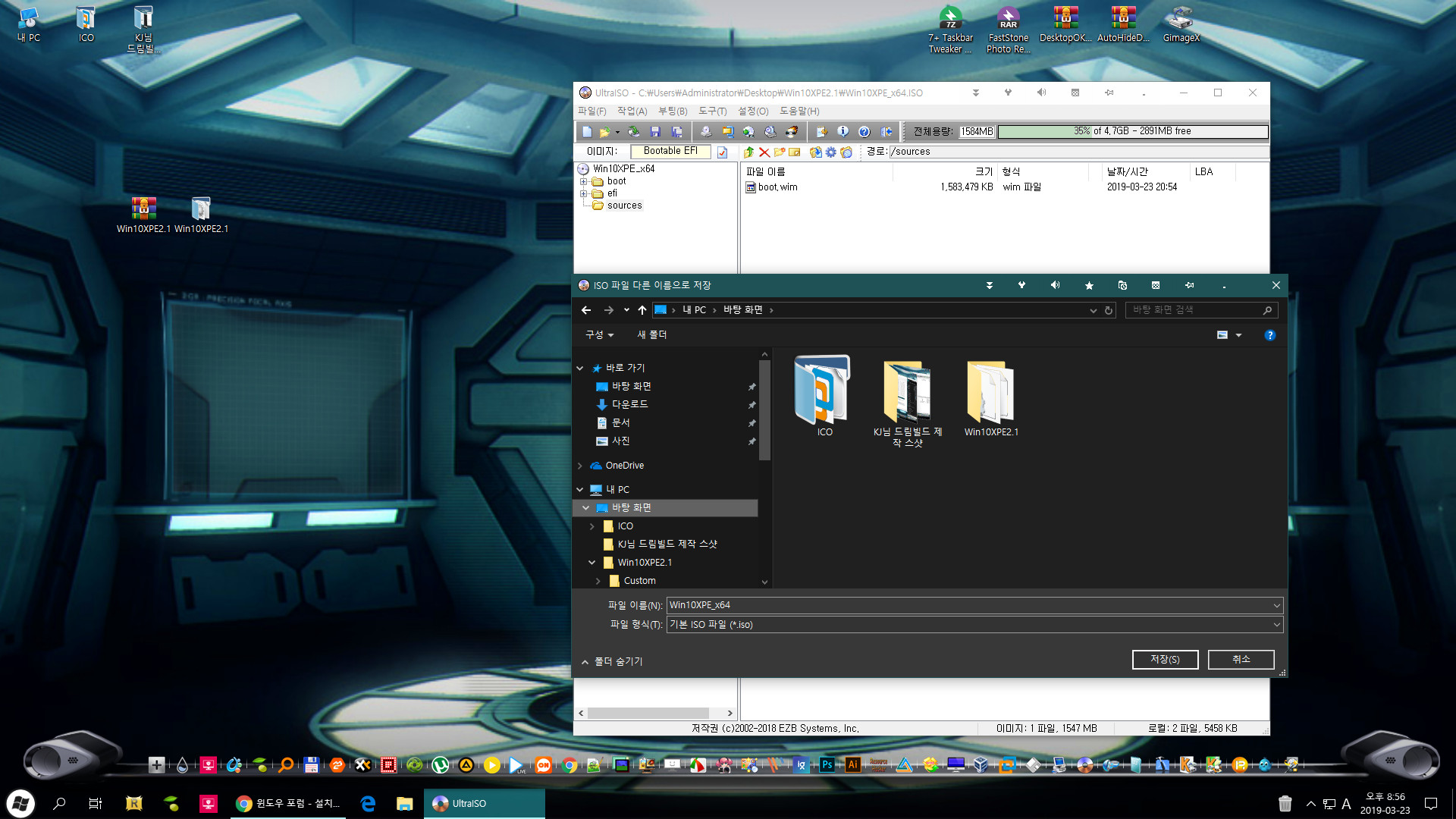This screenshot has height=819, width=1456.
Task: Click 폴더 숨기기 to hide folders
Action: pyautogui.click(x=612, y=662)
